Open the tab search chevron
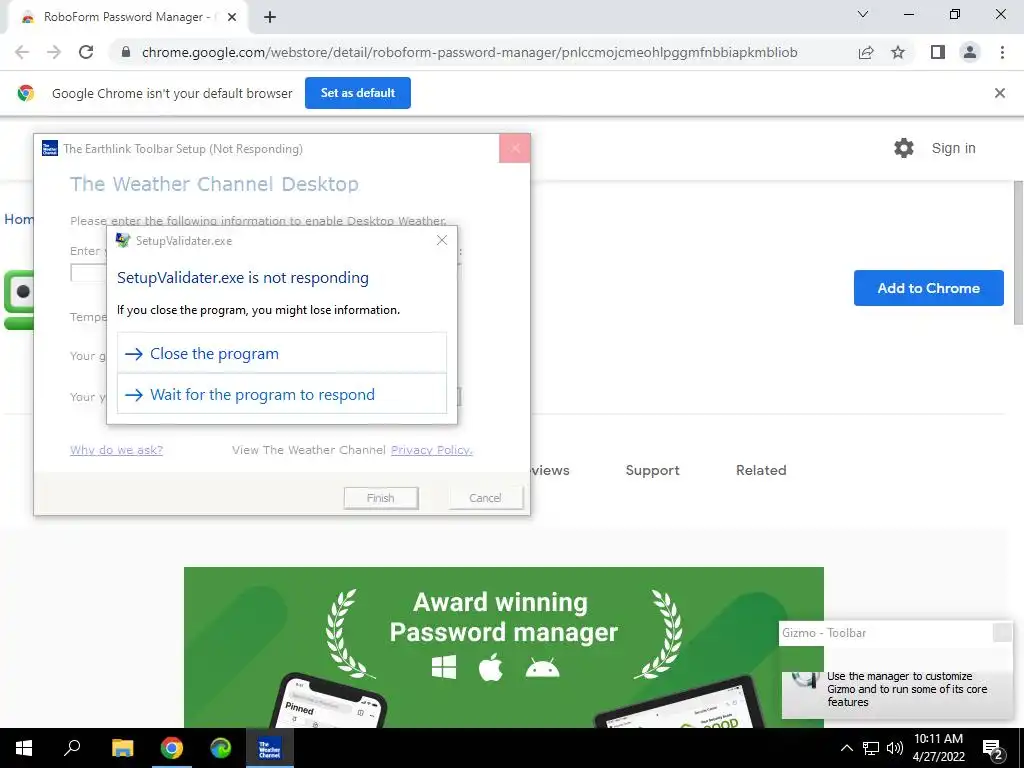 (863, 14)
